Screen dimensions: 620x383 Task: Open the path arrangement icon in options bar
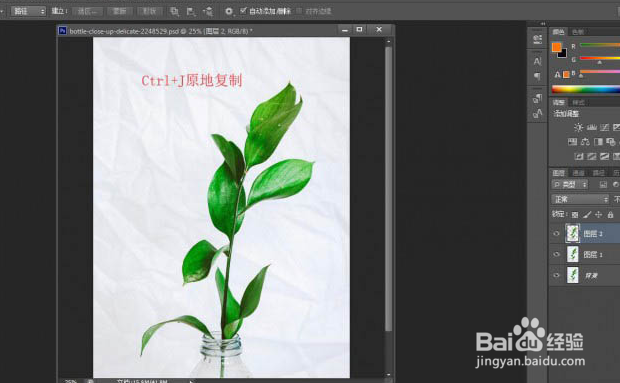click(208, 11)
